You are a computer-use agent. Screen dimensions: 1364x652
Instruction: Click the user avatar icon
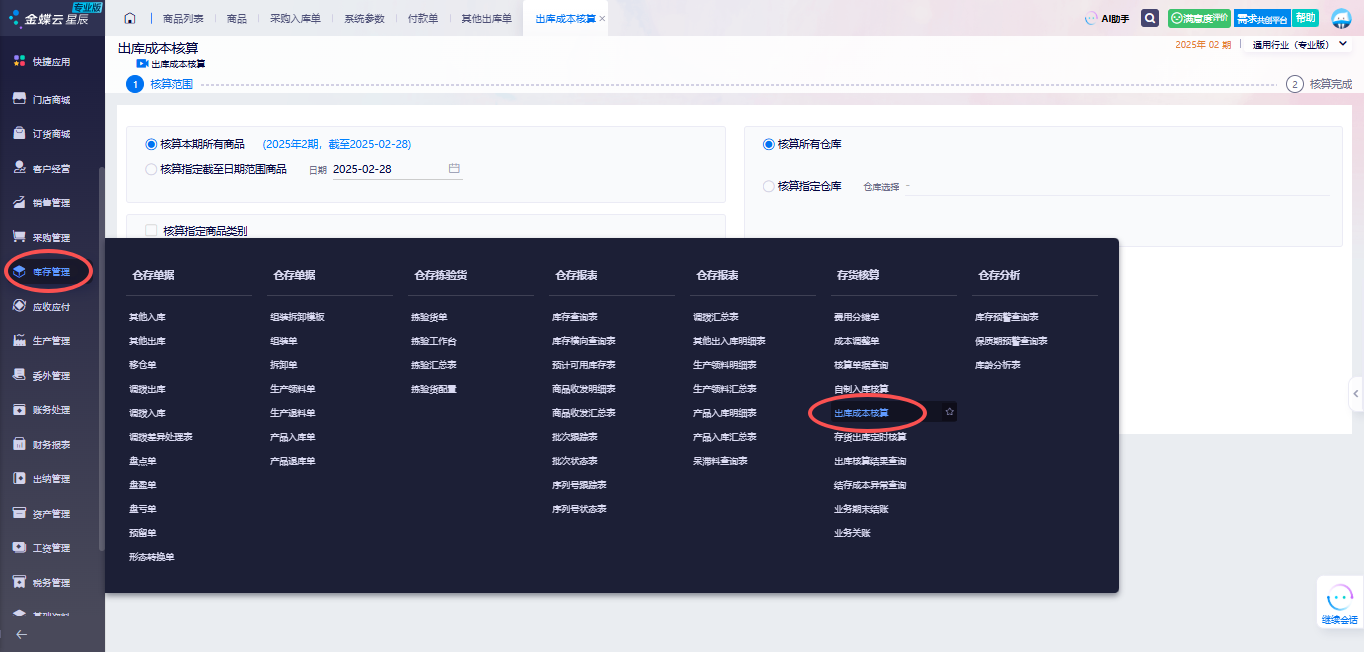pos(1341,19)
